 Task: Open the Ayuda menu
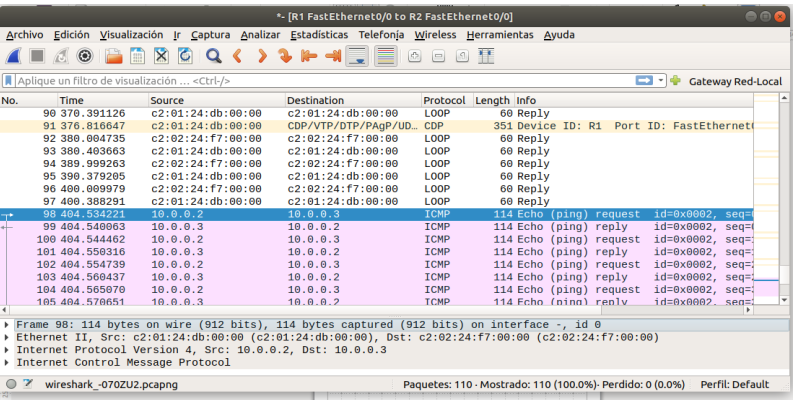point(559,35)
